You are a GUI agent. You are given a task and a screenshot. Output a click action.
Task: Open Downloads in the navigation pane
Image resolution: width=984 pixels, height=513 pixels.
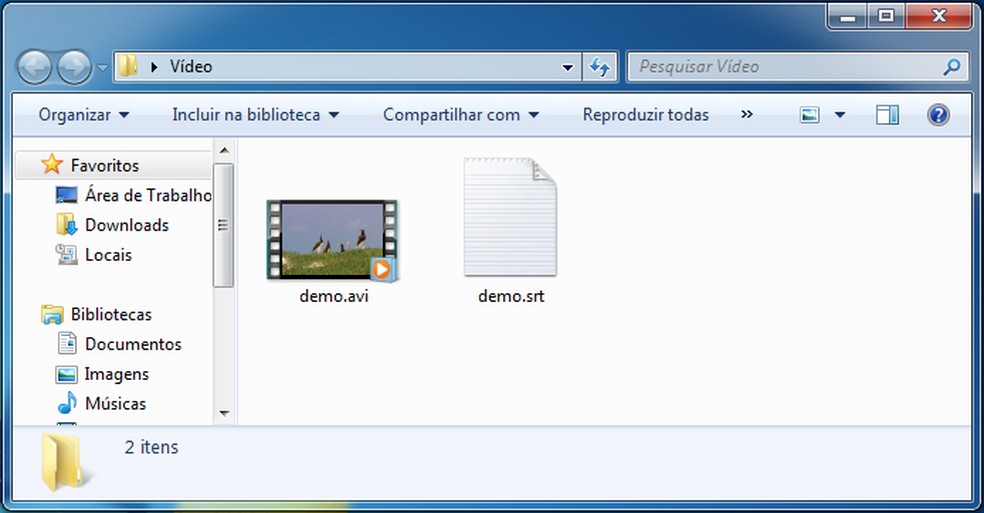127,225
